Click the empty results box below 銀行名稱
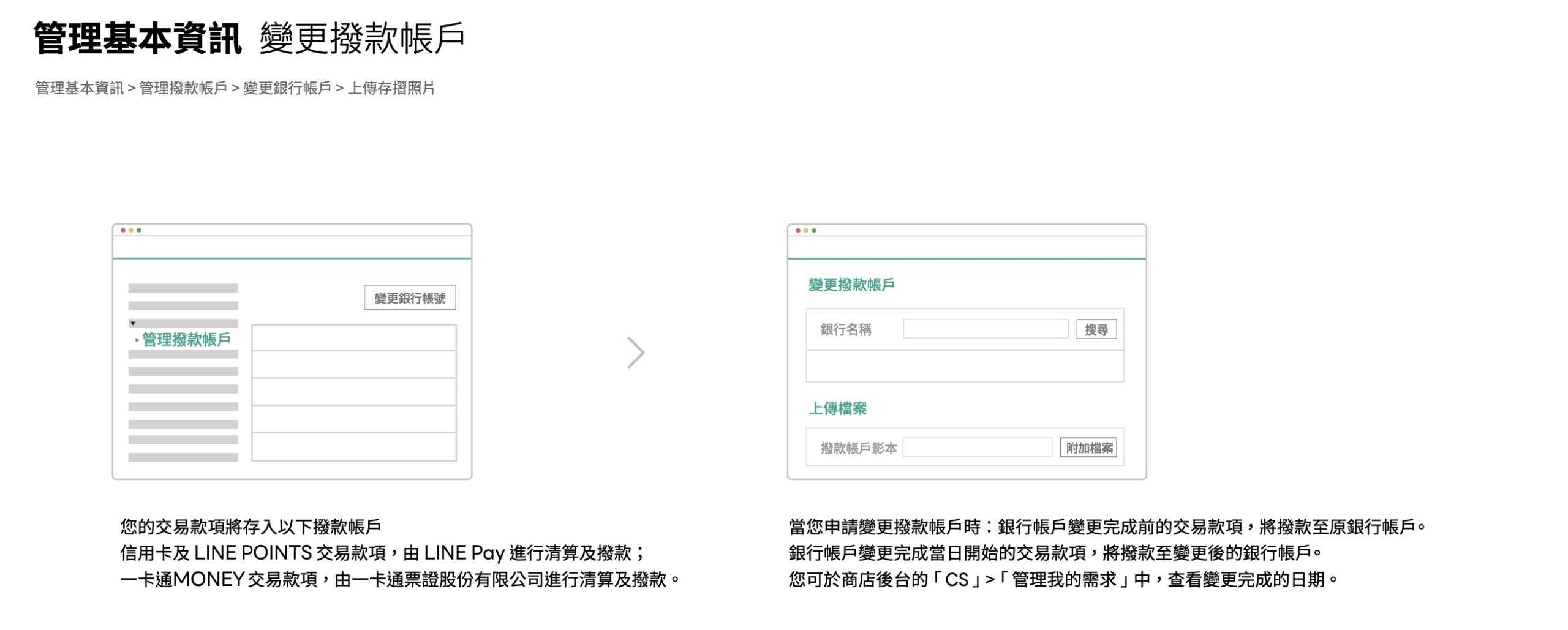The width and height of the screenshot is (1568, 630). click(x=964, y=366)
